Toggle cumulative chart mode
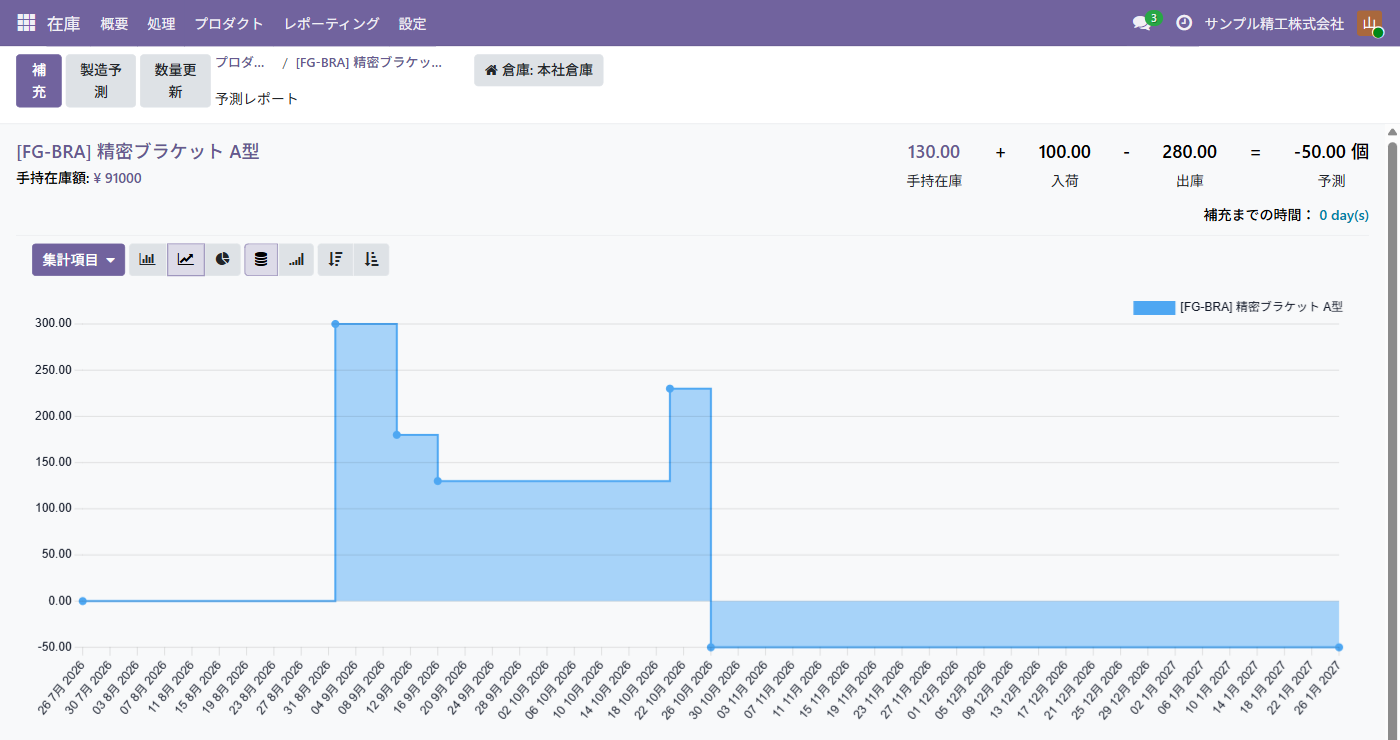Viewport: 1400px width, 740px height. pos(296,260)
